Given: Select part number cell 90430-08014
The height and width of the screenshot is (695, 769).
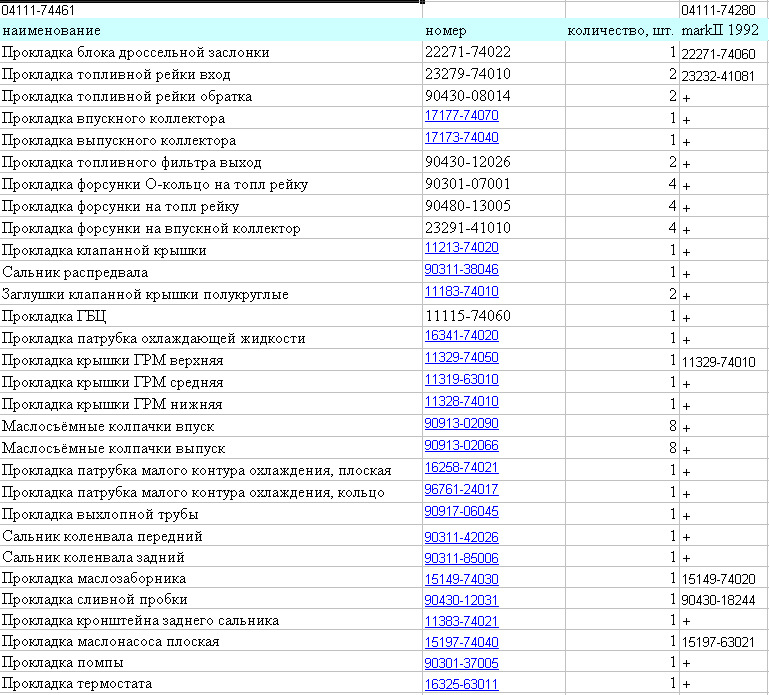Looking at the screenshot, I should click(494, 96).
